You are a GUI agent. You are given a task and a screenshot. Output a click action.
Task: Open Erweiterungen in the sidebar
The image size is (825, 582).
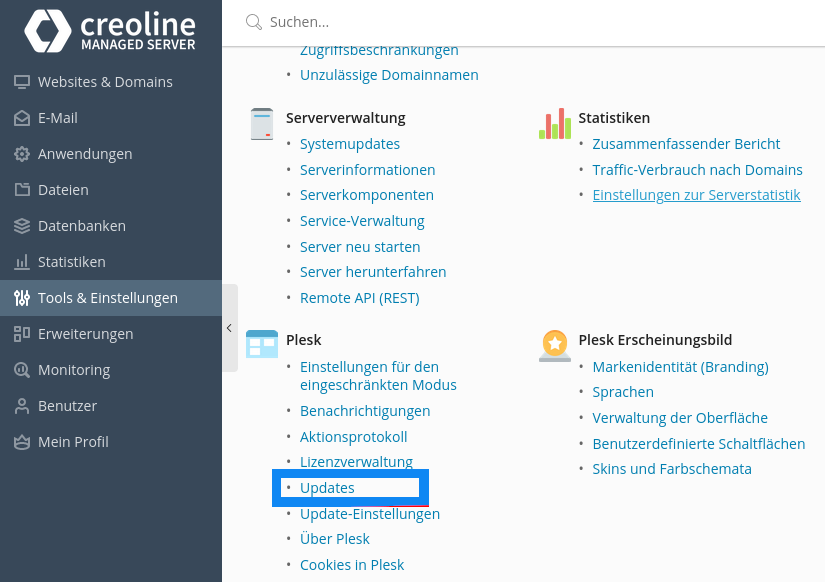click(111, 334)
